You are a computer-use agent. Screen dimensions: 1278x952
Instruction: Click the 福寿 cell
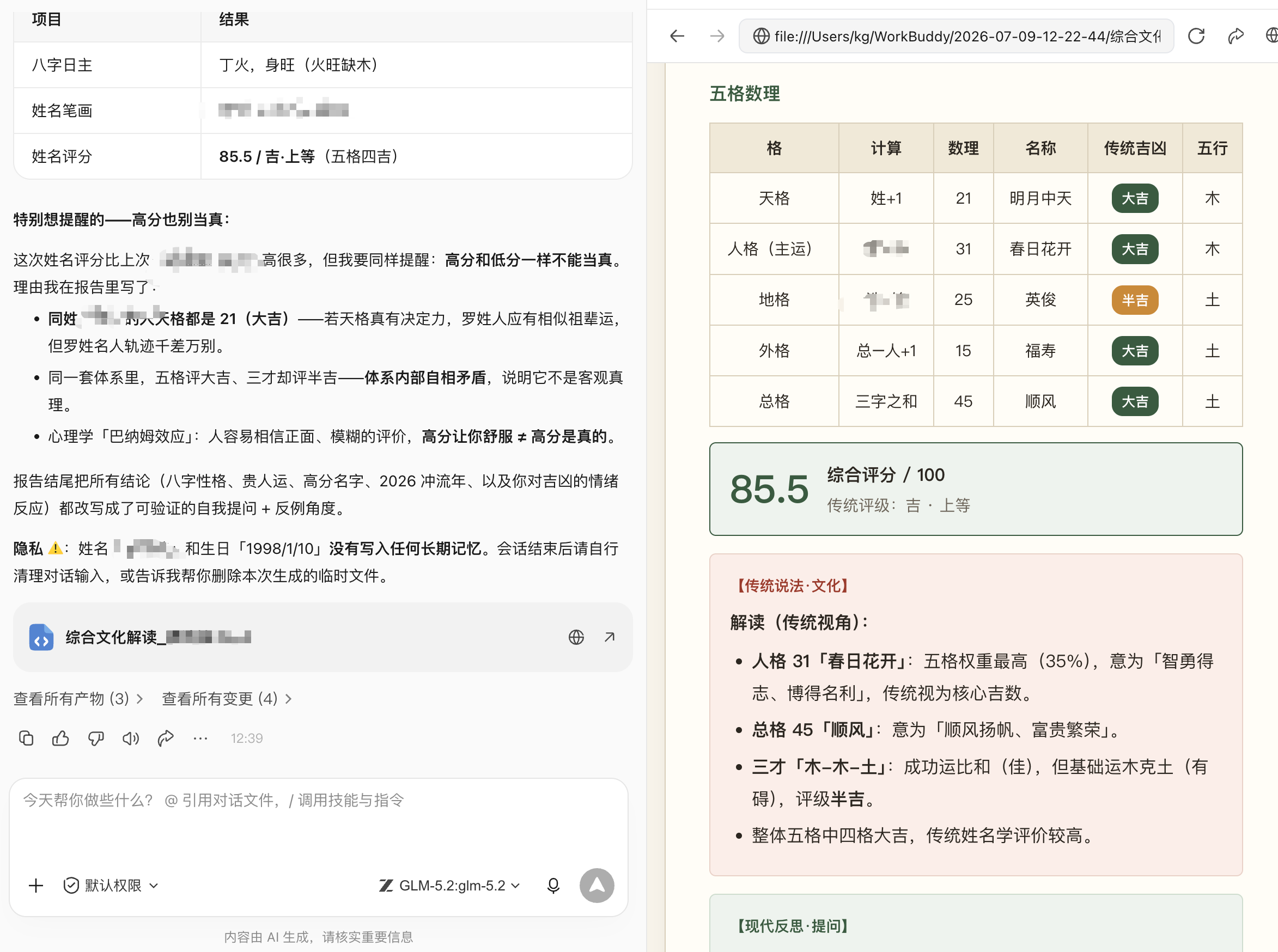pyautogui.click(x=1040, y=350)
